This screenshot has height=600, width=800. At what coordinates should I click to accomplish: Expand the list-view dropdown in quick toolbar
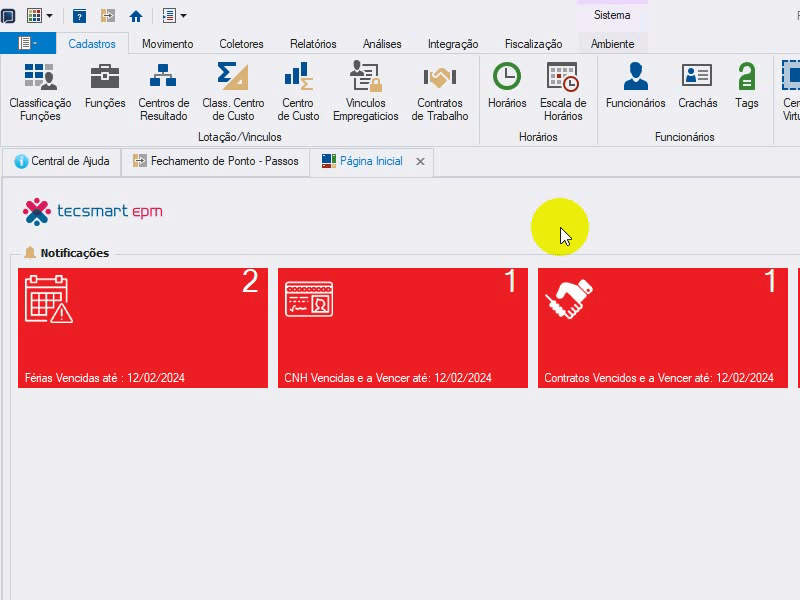(x=183, y=16)
